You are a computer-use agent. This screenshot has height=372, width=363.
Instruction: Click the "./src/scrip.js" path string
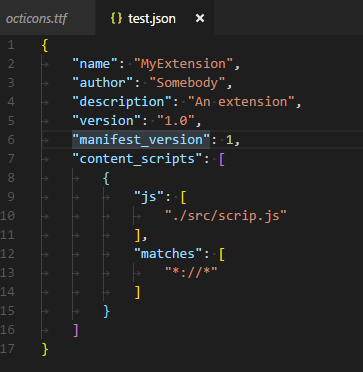tap(226, 216)
